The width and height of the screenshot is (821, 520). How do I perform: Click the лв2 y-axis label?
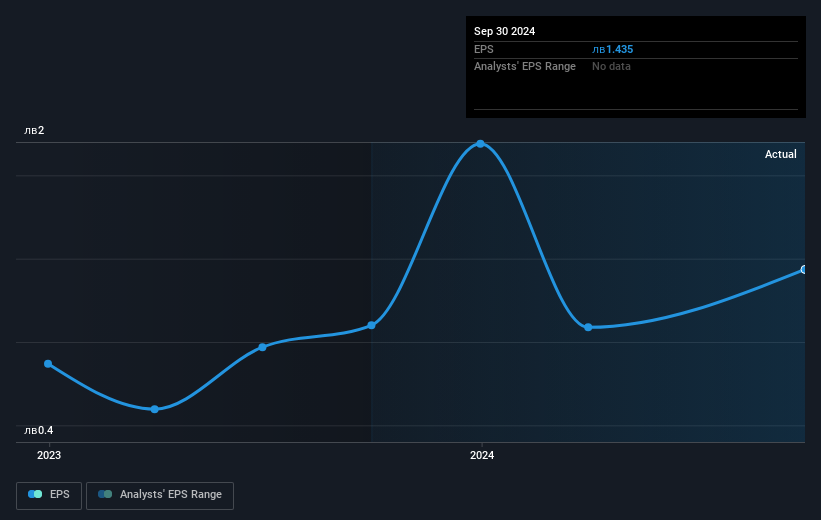[34, 130]
